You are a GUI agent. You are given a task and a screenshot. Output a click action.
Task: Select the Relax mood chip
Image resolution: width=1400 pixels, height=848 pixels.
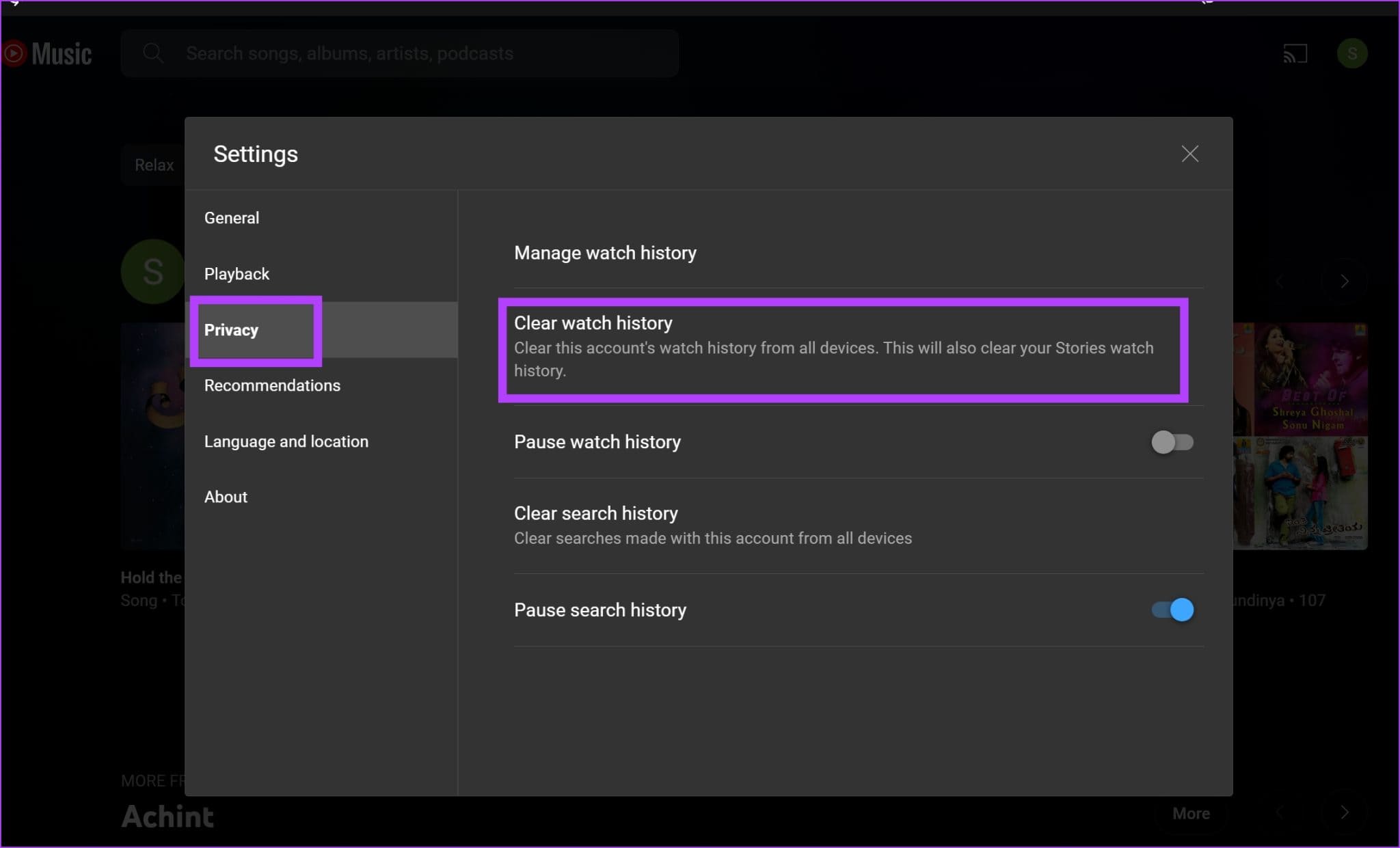(x=154, y=165)
